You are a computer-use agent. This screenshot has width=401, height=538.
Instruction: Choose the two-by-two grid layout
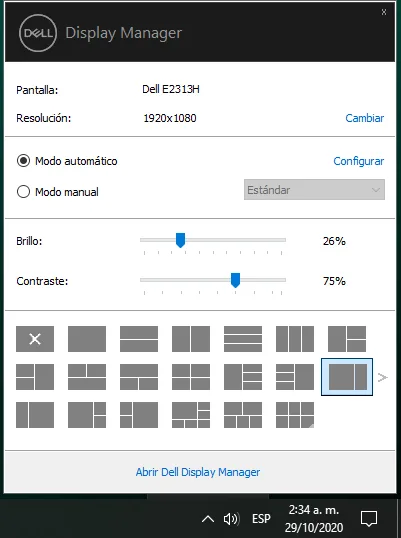191,377
